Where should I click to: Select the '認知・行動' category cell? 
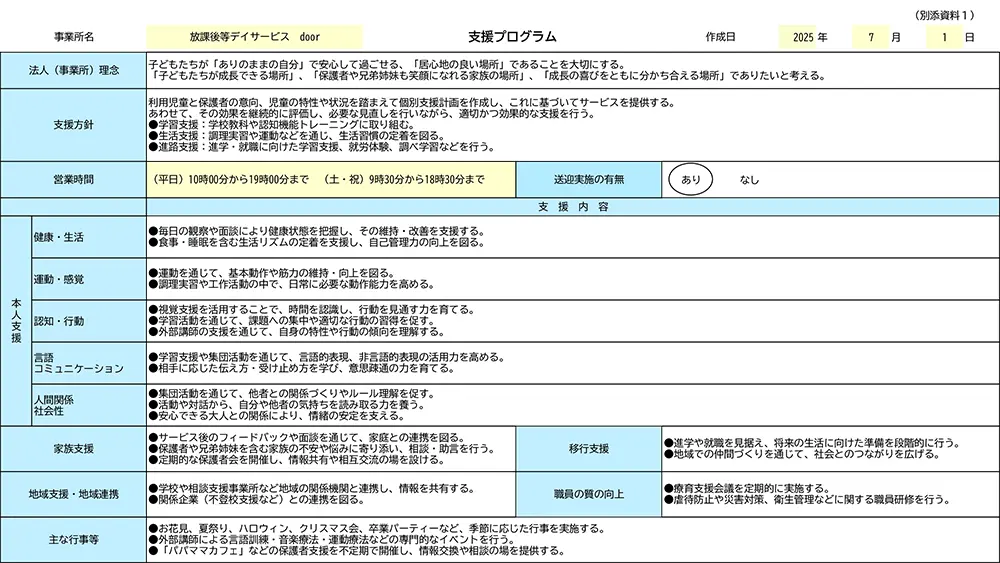(88, 322)
